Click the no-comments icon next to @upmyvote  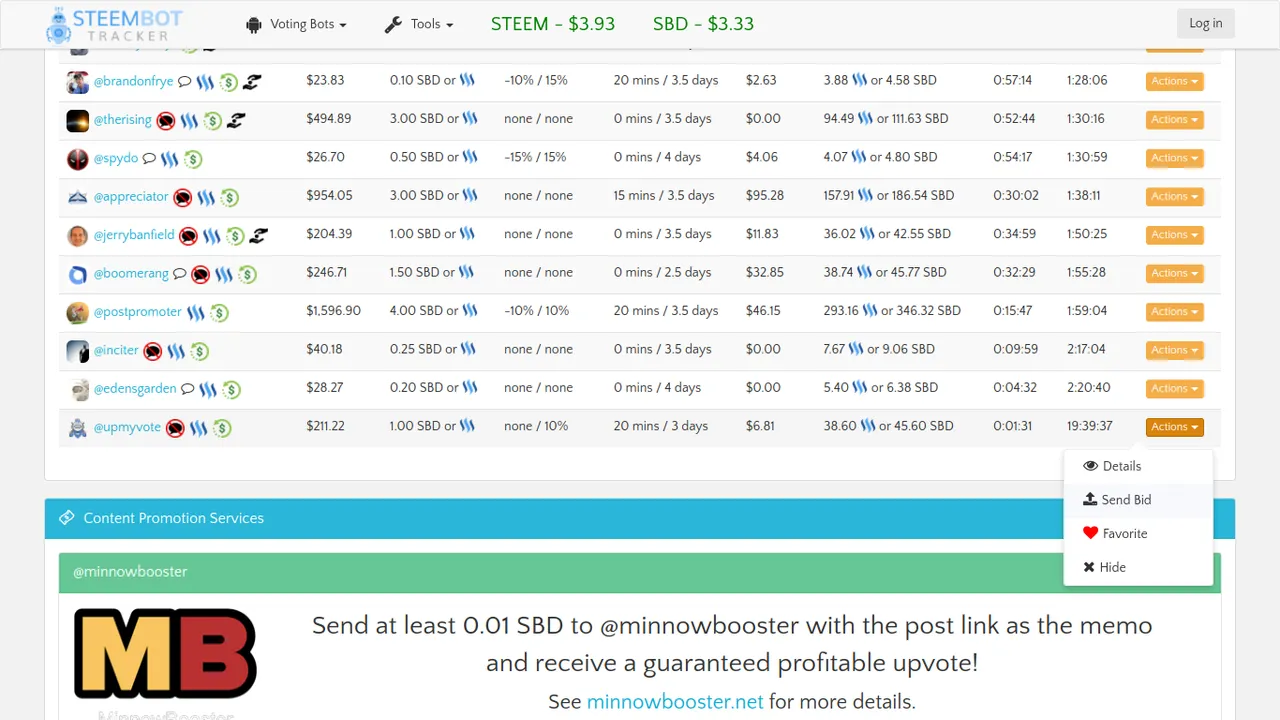point(175,428)
